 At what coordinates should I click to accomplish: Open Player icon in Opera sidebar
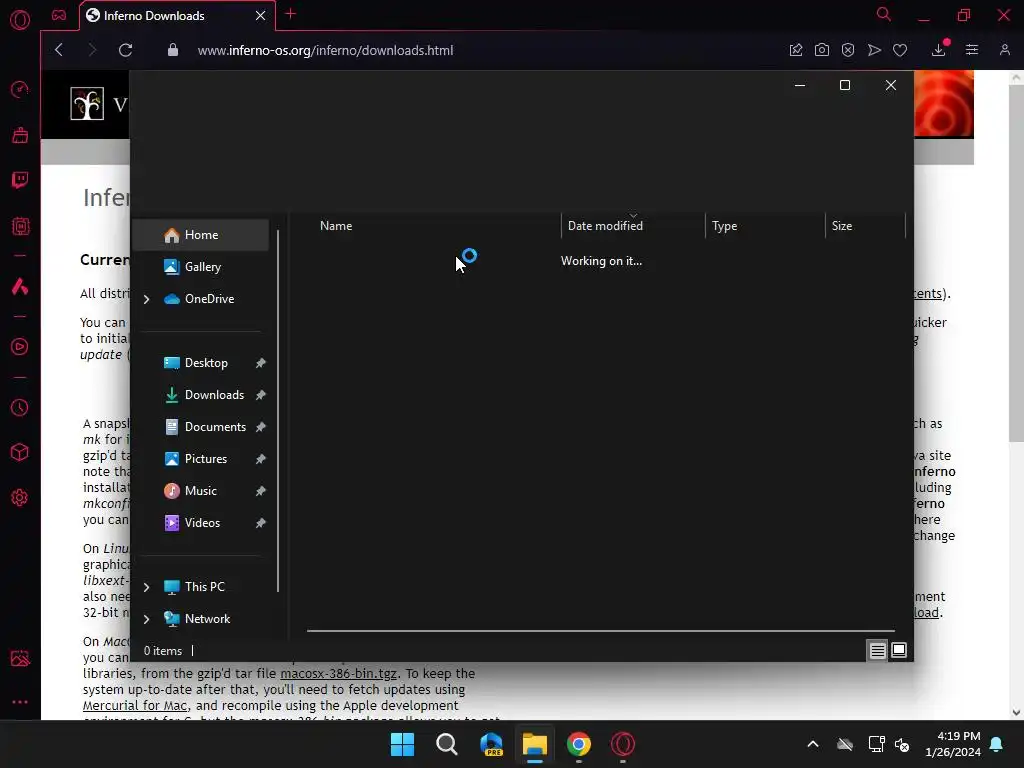(20, 346)
